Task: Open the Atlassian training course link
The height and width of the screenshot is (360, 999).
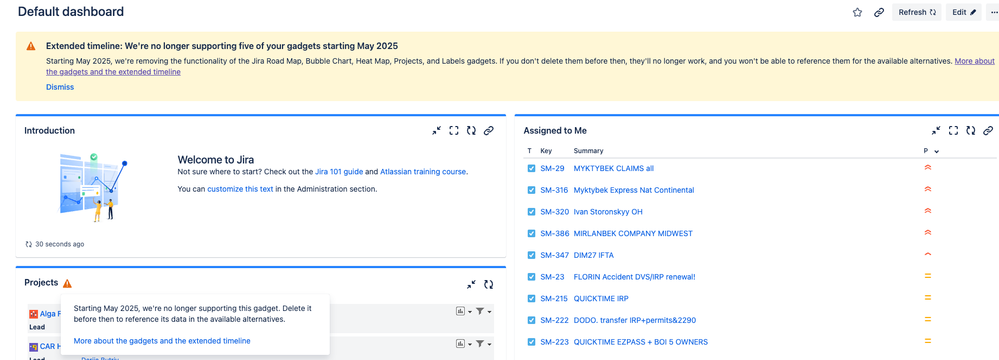Action: (424, 172)
